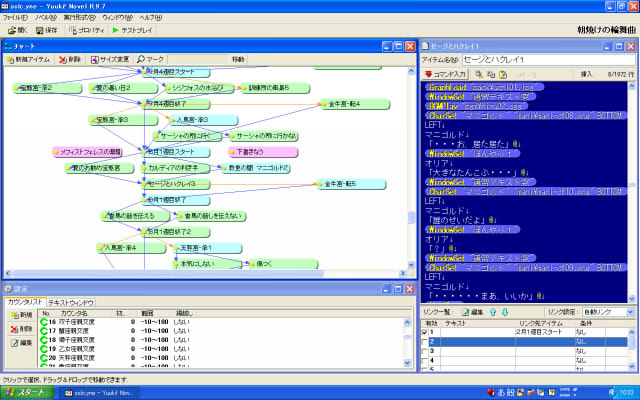
Task: Click the green icon of counter 16
Action: (44, 322)
